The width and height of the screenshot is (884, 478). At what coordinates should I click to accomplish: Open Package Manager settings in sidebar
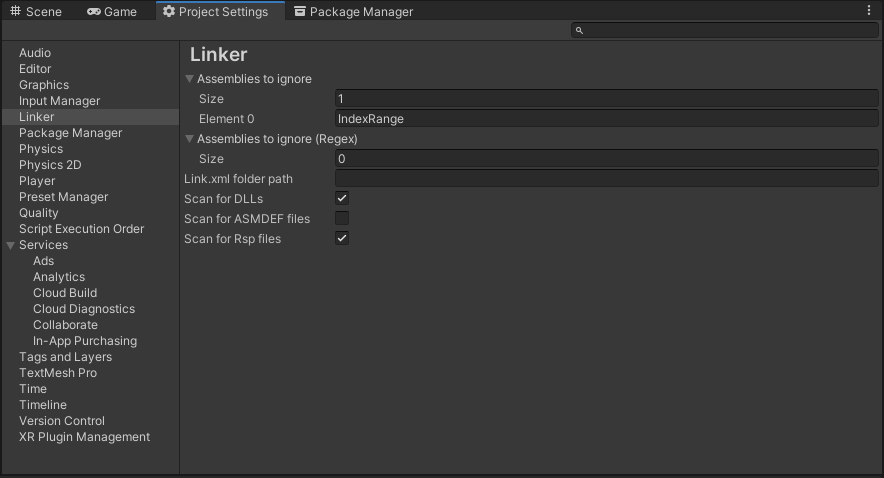[70, 133]
